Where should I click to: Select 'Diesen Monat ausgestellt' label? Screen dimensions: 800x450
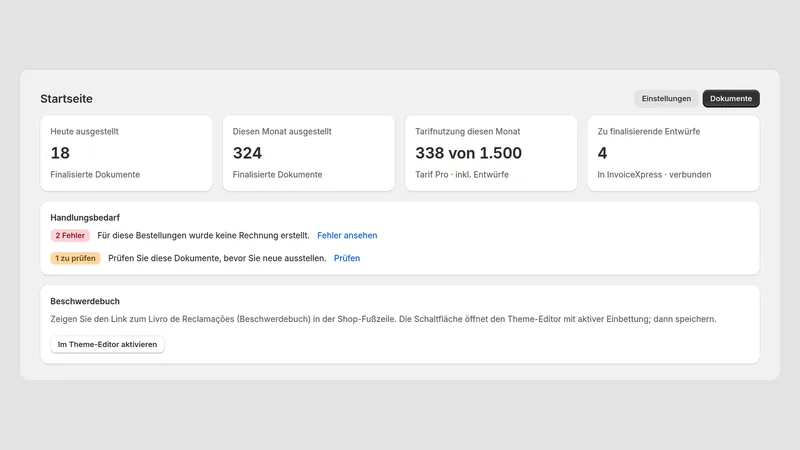282,131
